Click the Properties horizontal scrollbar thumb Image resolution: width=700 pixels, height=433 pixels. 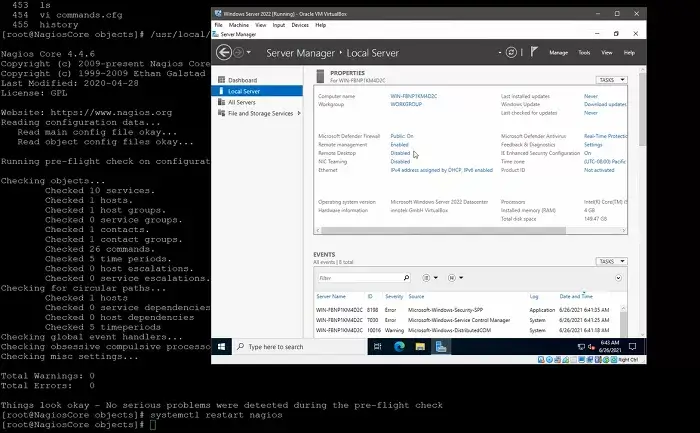coord(443,230)
